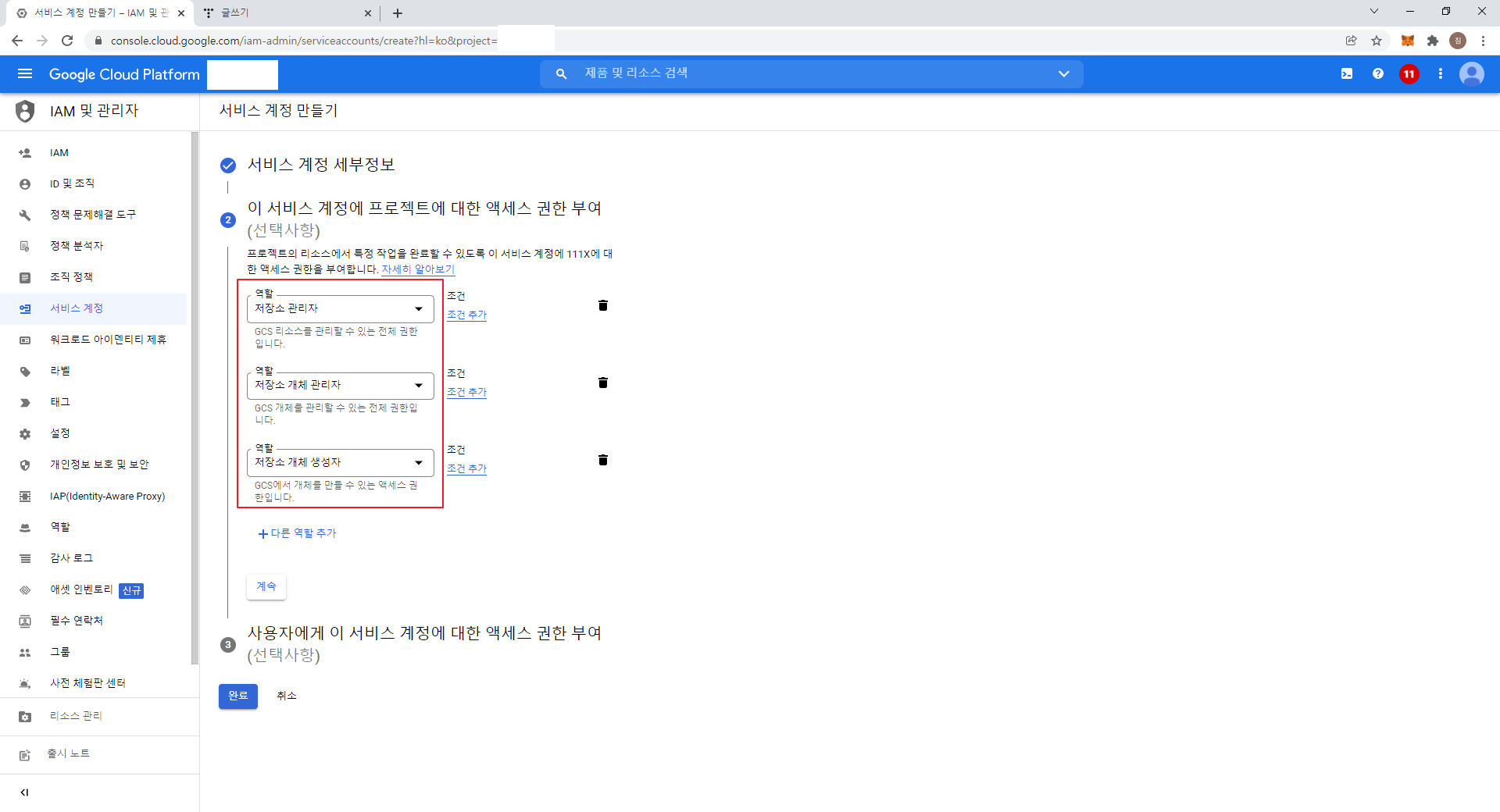Viewport: 1500px width, 812px height.
Task: Expand the Chrome tab search chevron
Action: pos(1374,12)
